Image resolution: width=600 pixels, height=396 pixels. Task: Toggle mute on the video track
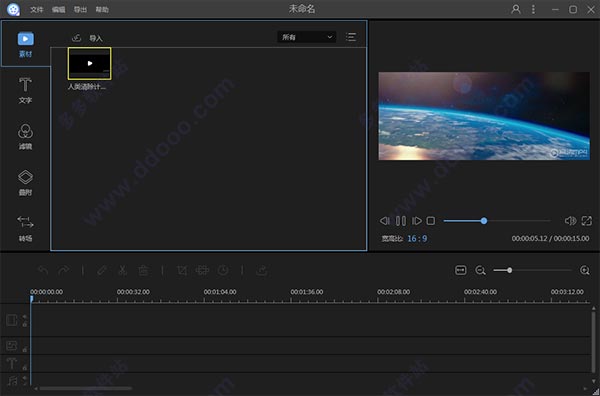coord(25,317)
